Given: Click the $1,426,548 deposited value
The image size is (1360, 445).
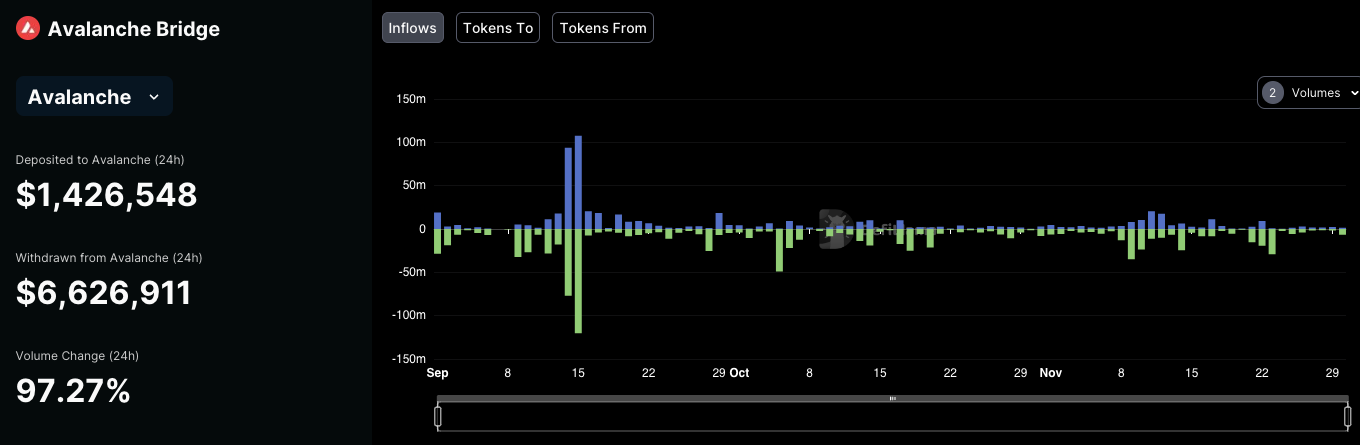Looking at the screenshot, I should click(x=106, y=194).
